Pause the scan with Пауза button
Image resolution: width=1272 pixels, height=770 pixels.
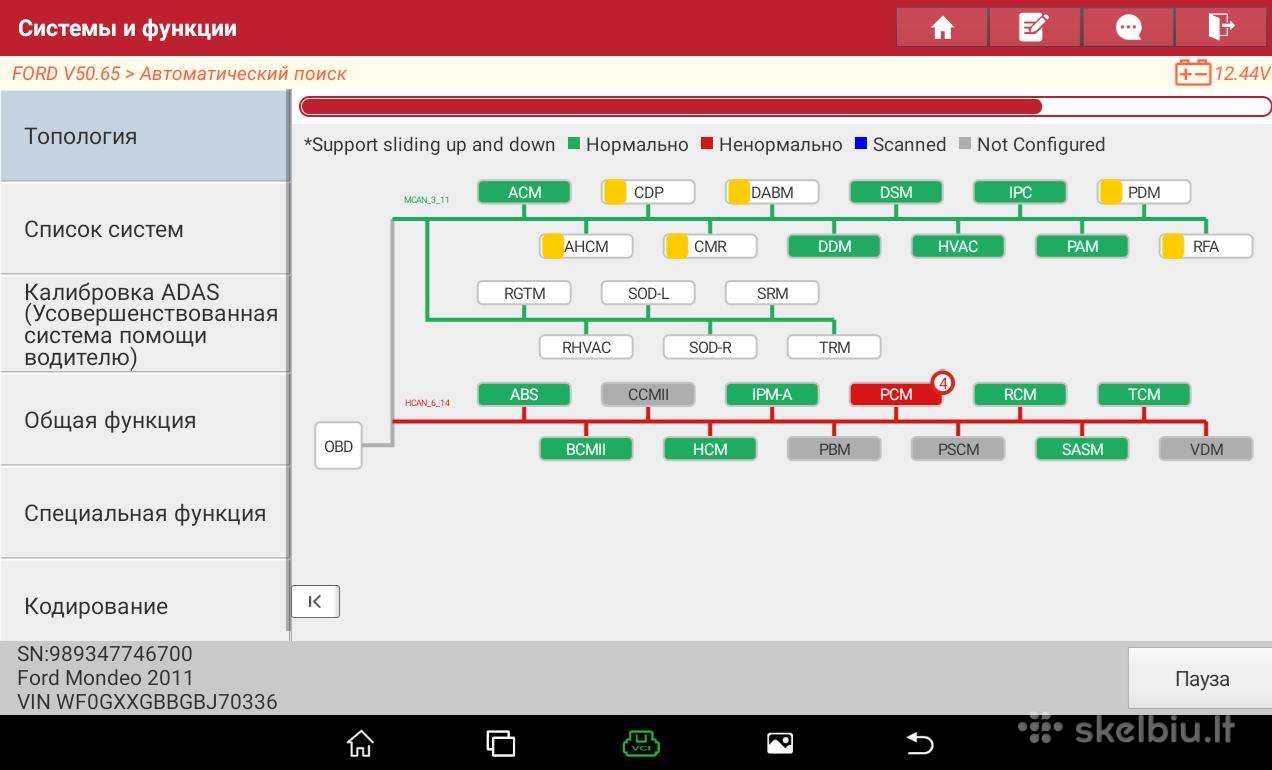click(1200, 679)
